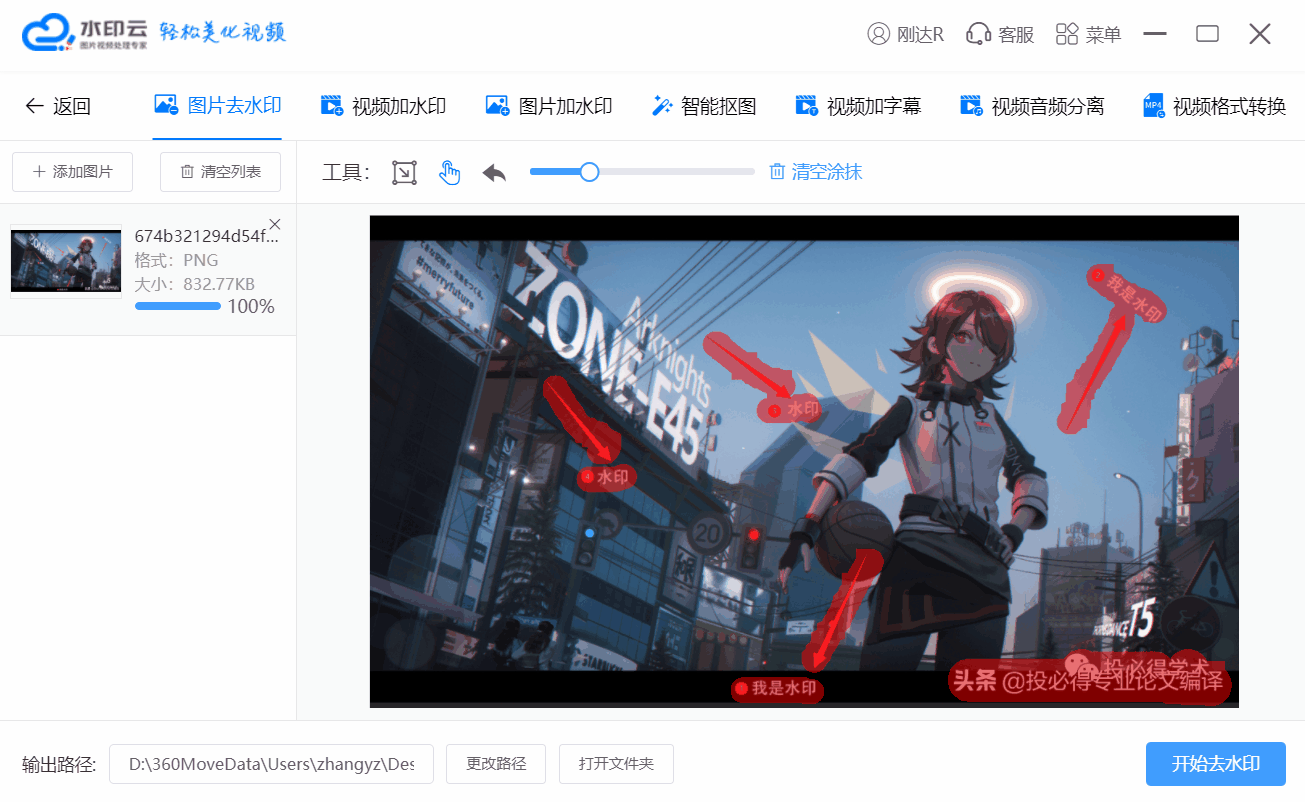Click the output path input field
Image resolution: width=1305 pixels, height=802 pixels.
click(271, 764)
